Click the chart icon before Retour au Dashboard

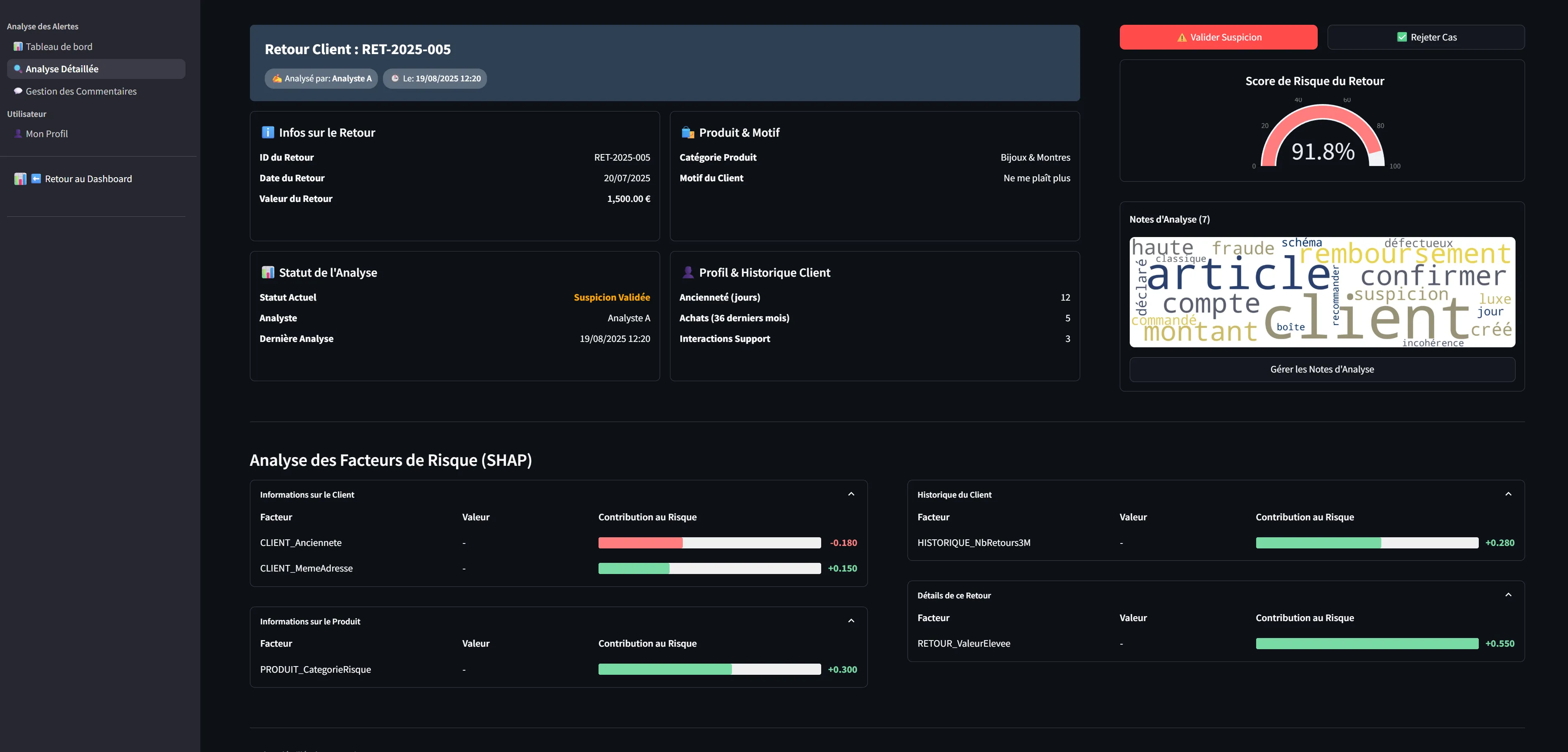(x=20, y=179)
